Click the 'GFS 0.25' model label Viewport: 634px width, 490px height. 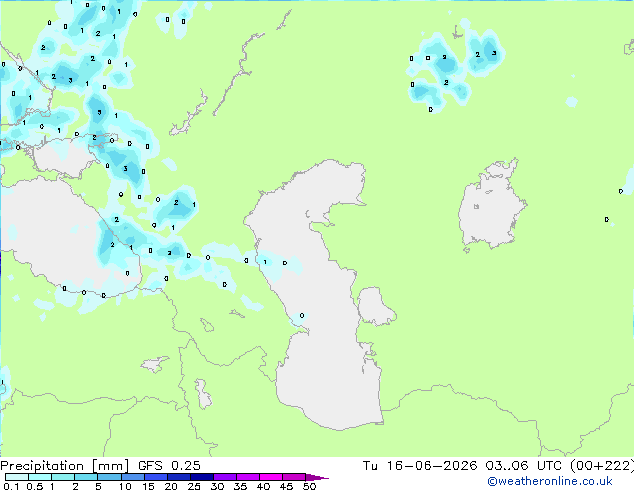tap(169, 466)
